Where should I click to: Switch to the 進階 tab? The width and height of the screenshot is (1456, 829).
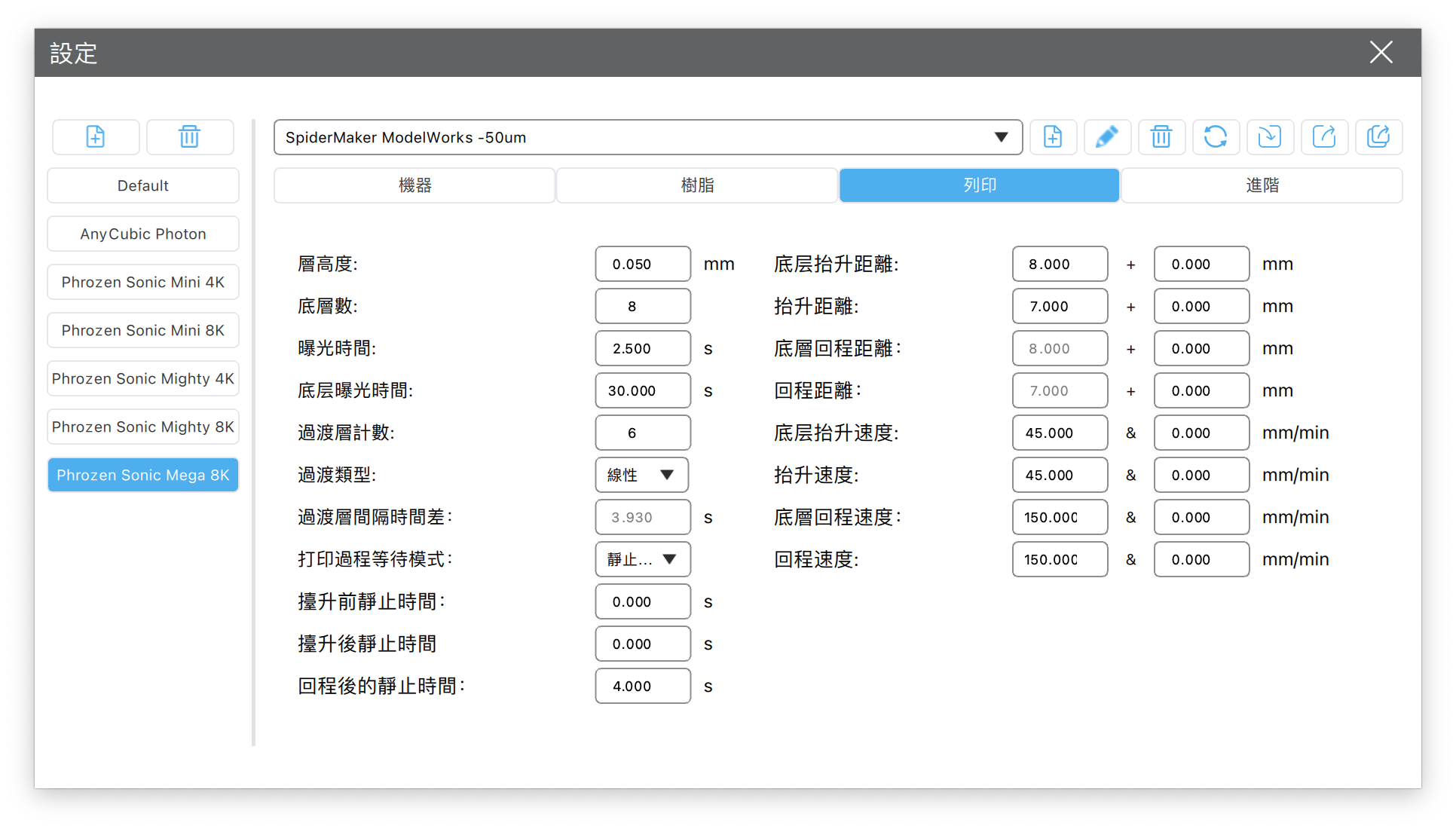(1262, 185)
